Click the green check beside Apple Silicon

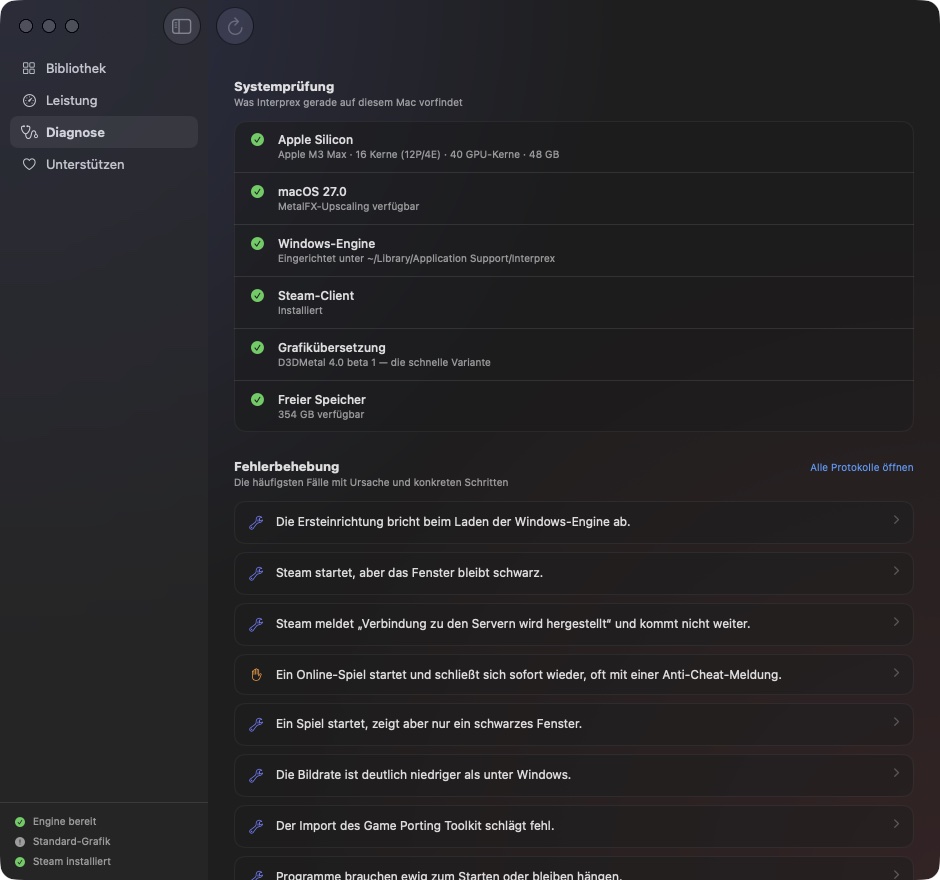coord(257,140)
